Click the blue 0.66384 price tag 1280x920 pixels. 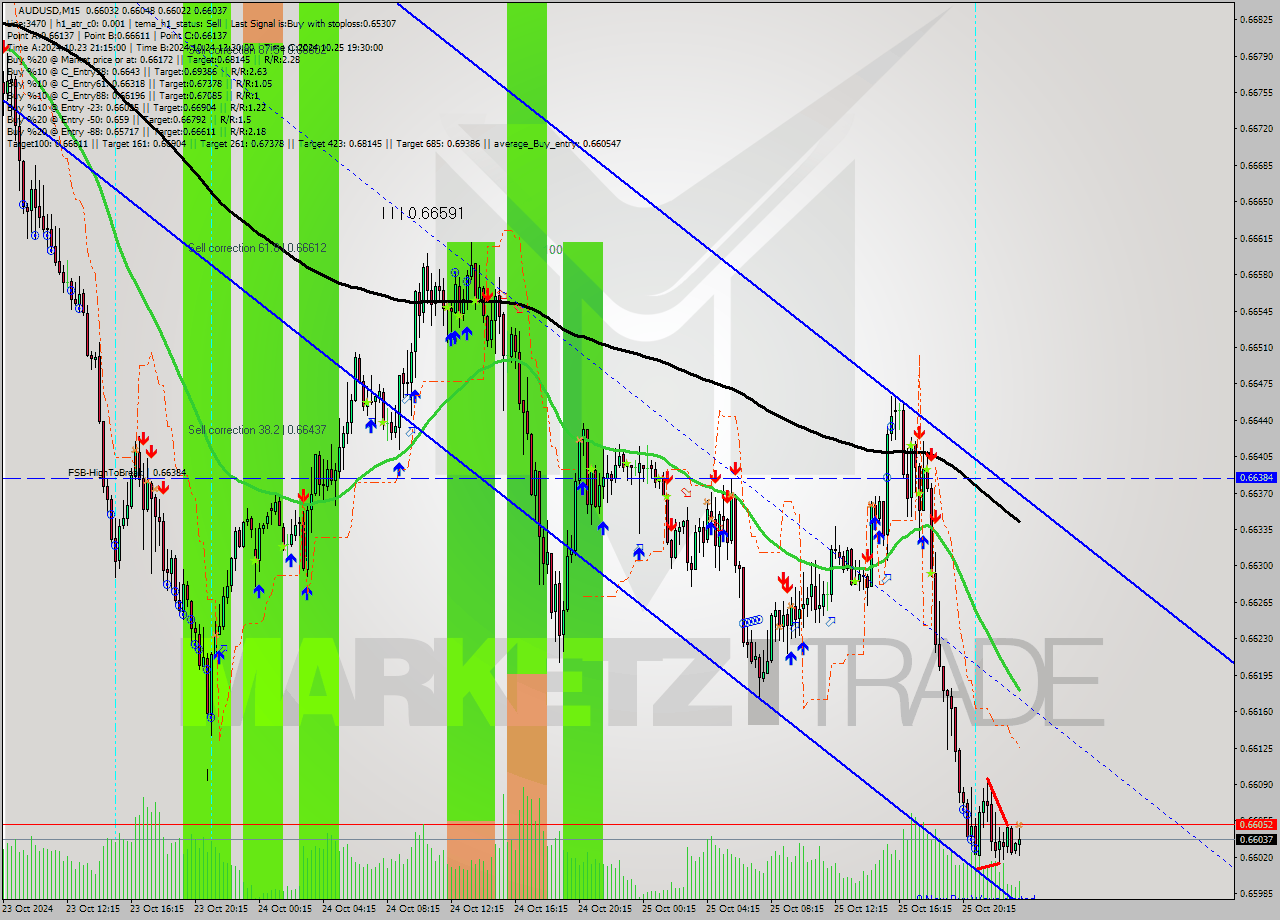pyautogui.click(x=1257, y=478)
